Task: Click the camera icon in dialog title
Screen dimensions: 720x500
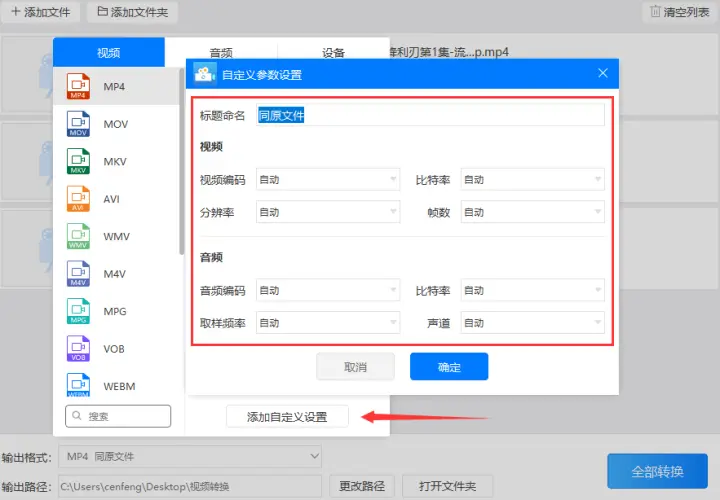Action: click(205, 74)
